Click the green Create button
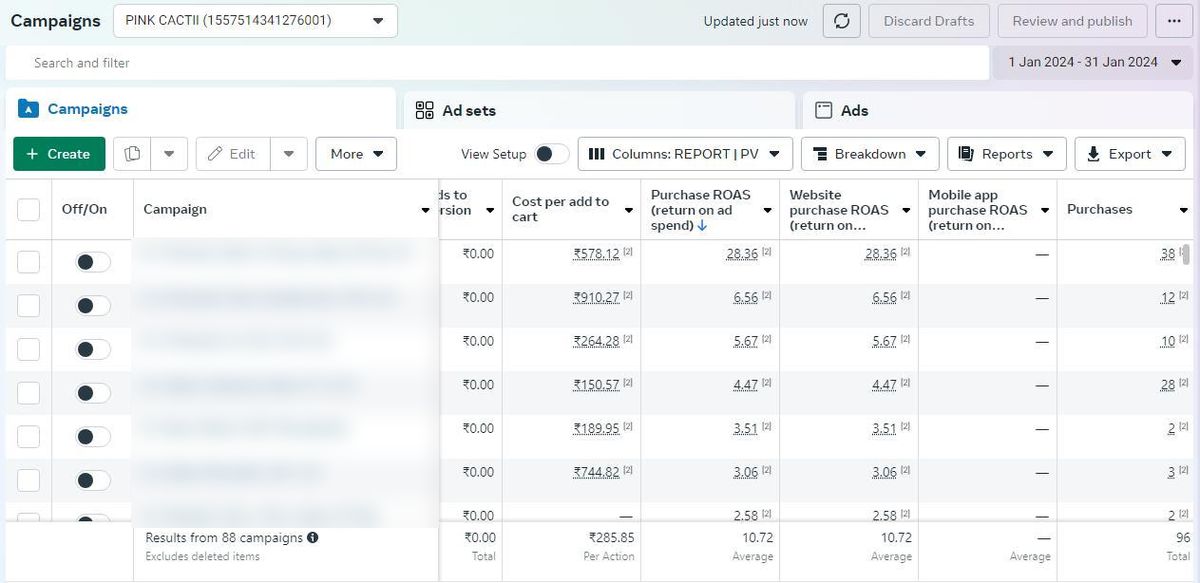 click(59, 154)
